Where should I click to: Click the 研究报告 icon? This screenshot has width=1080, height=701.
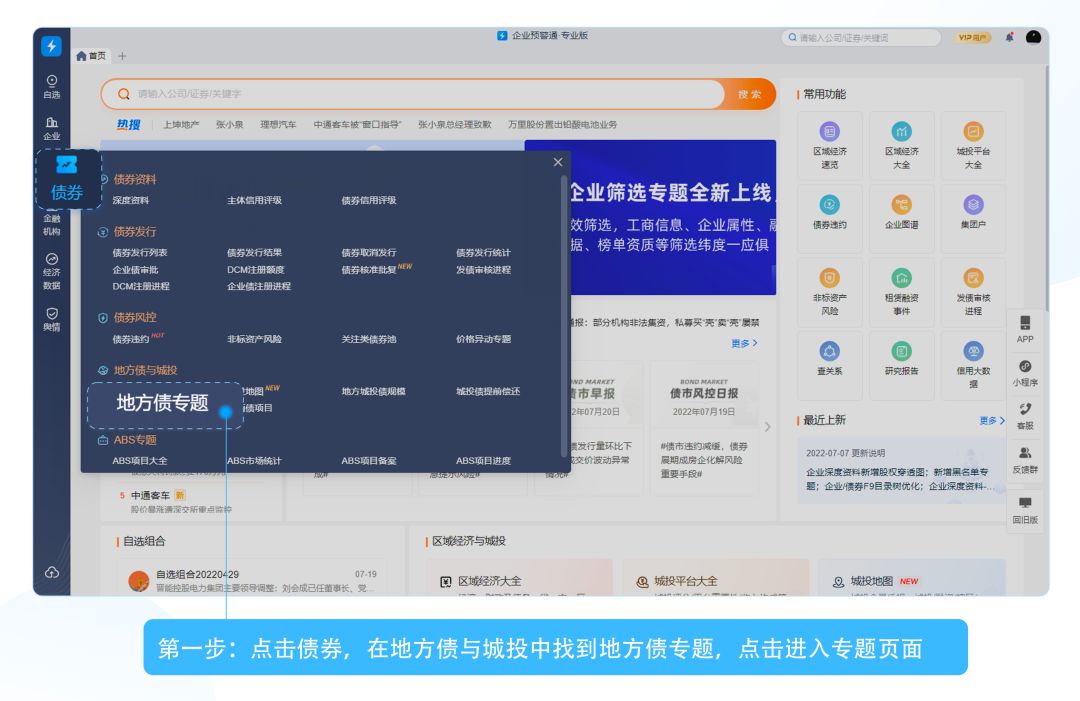pos(902,362)
